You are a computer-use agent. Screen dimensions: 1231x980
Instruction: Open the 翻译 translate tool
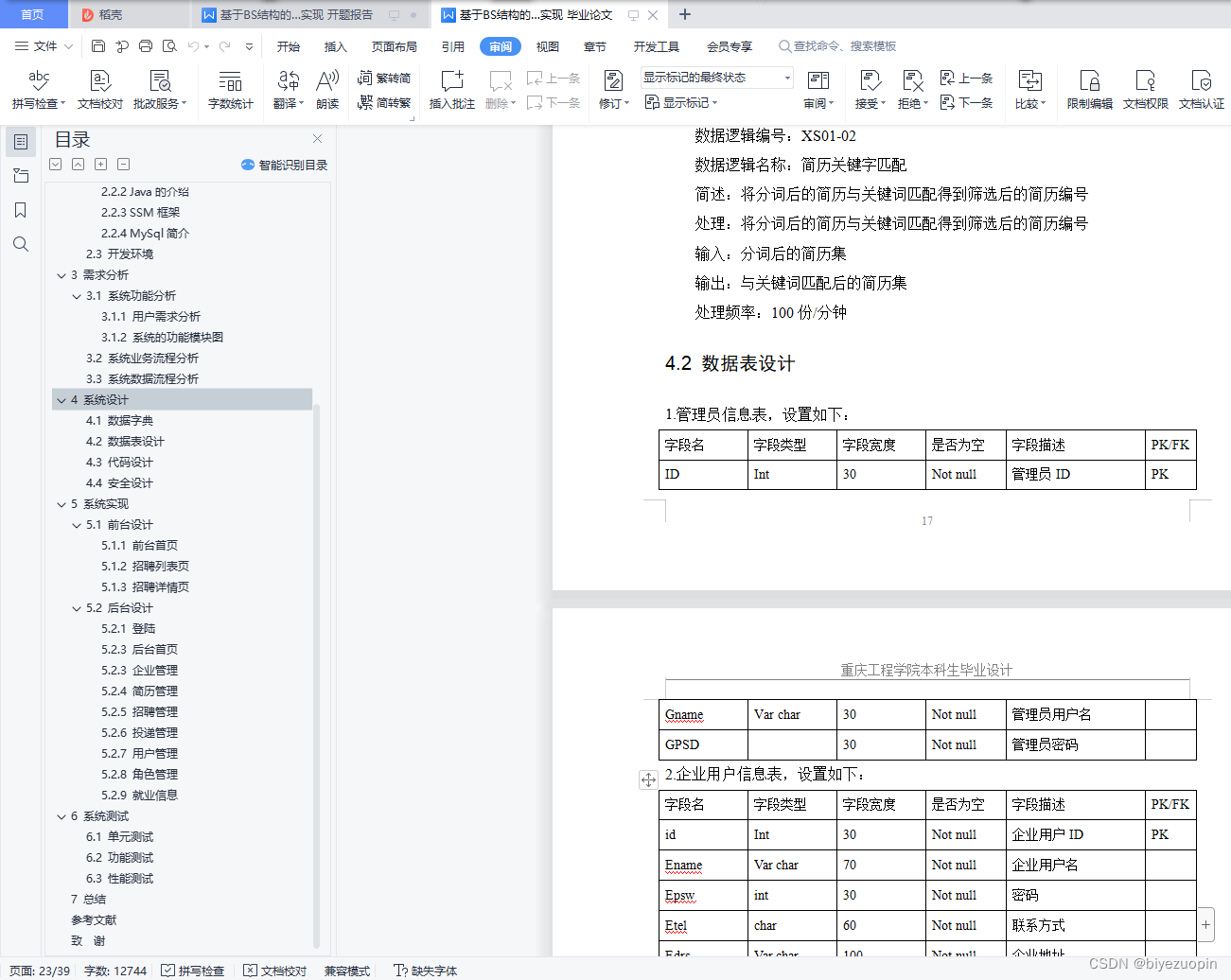pyautogui.click(x=289, y=90)
